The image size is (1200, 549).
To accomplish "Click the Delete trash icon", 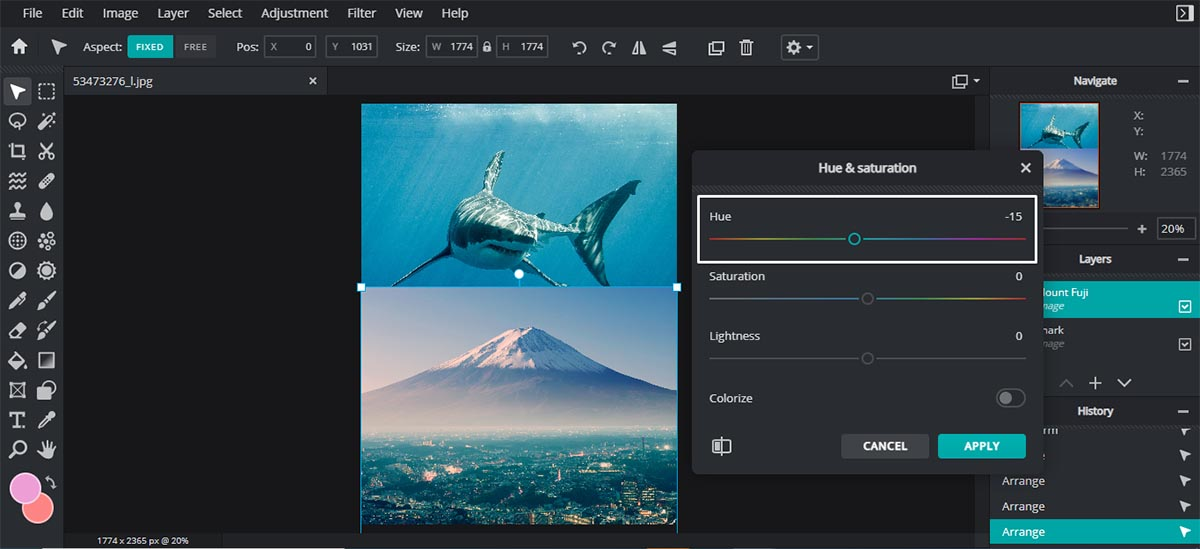I will (x=746, y=47).
